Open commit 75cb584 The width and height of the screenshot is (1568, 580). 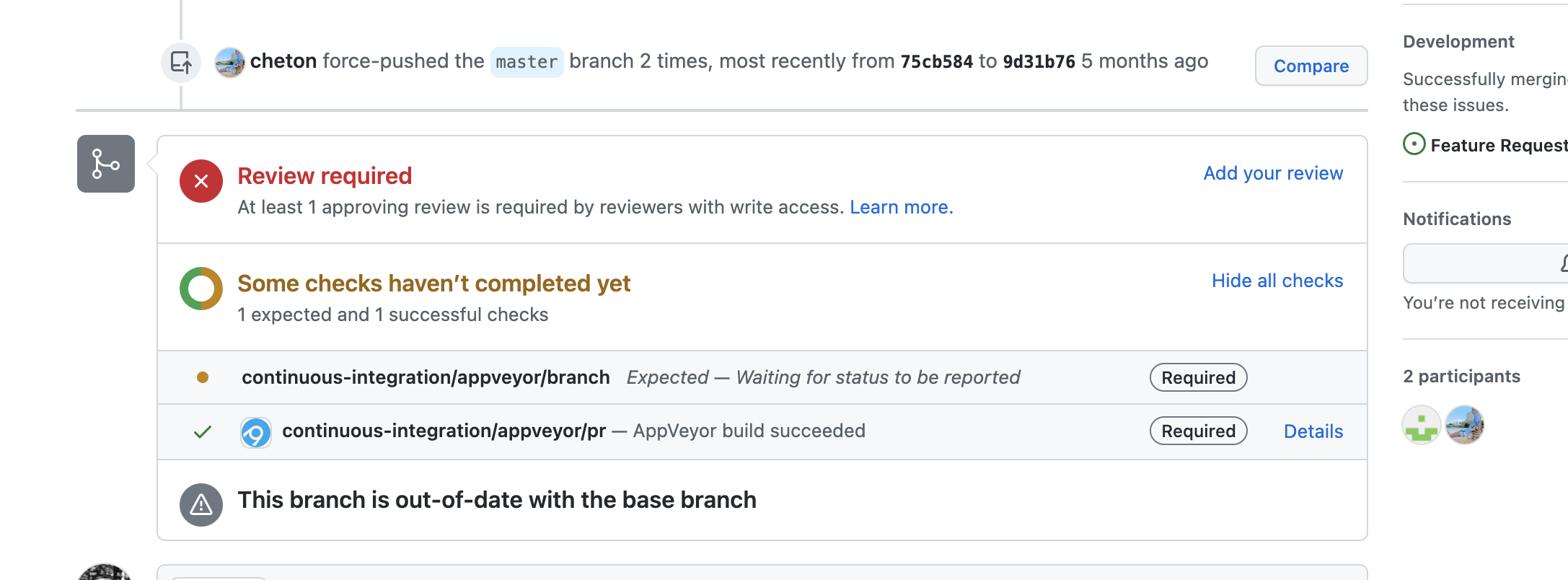936,62
